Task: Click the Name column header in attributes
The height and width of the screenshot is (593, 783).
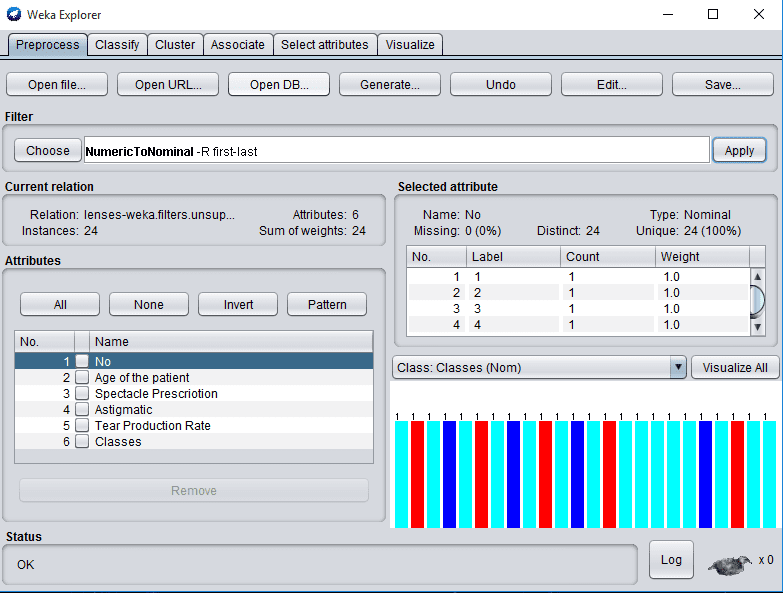Action: pyautogui.click(x=231, y=341)
